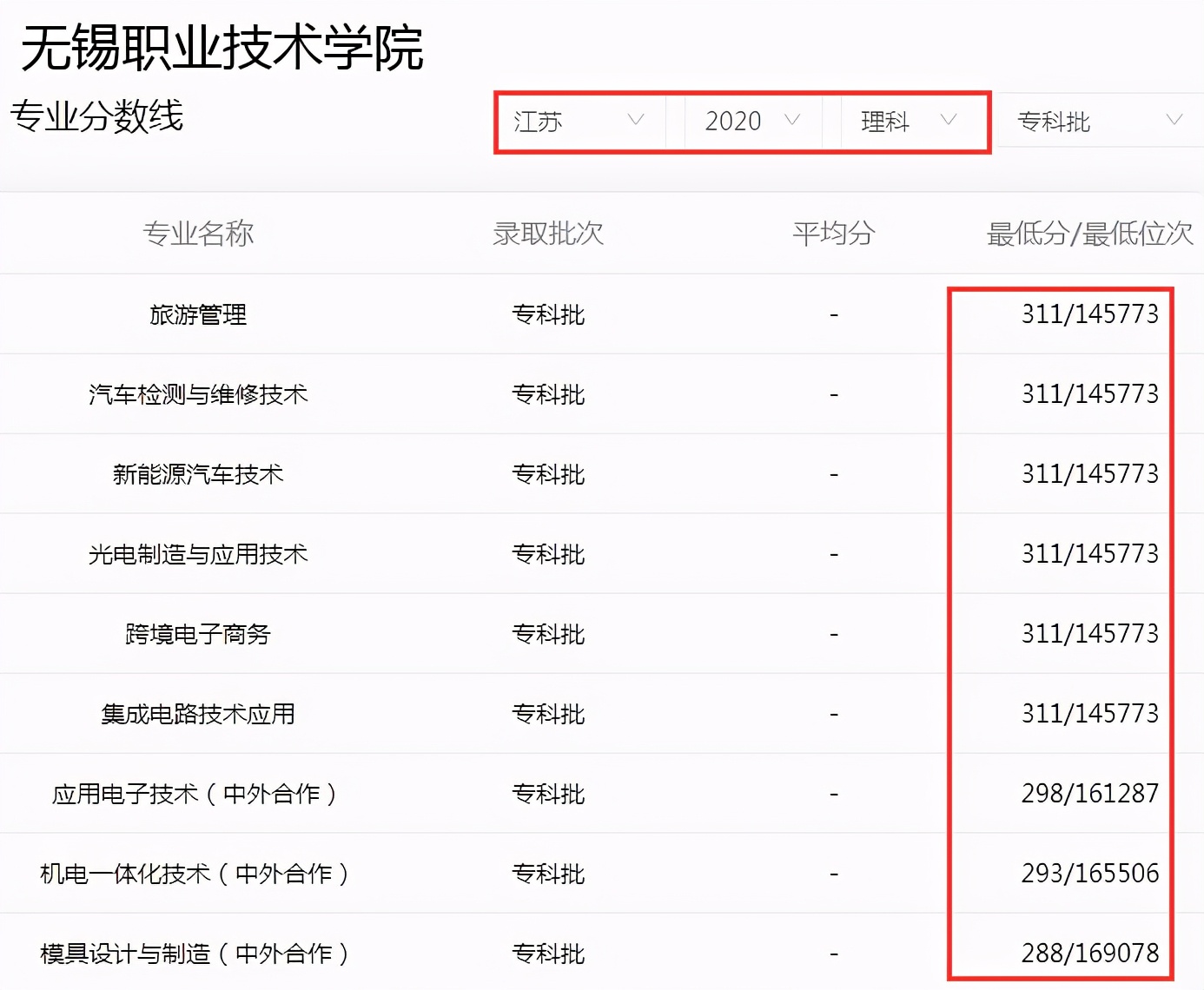Click 新能源汽车技术 major name

pos(199,474)
